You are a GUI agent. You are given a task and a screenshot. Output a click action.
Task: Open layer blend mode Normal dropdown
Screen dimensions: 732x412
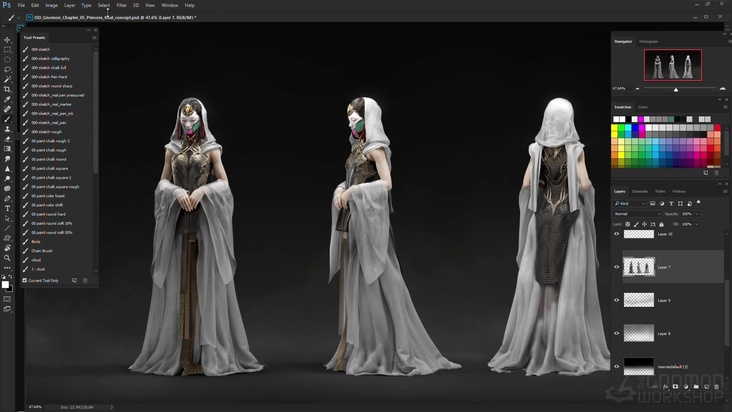point(637,214)
